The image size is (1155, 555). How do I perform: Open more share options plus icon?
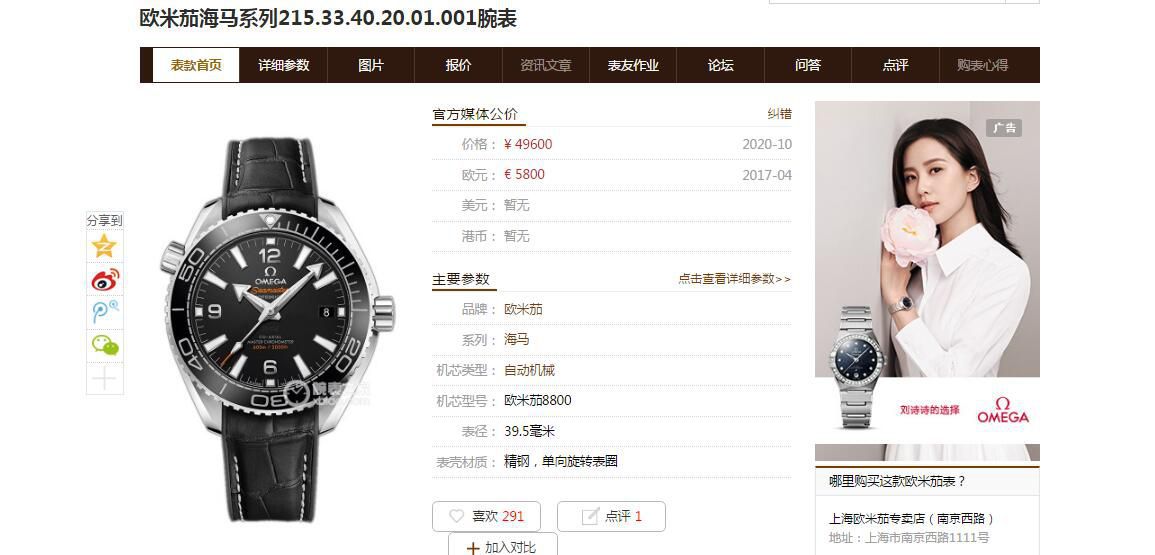(x=105, y=379)
